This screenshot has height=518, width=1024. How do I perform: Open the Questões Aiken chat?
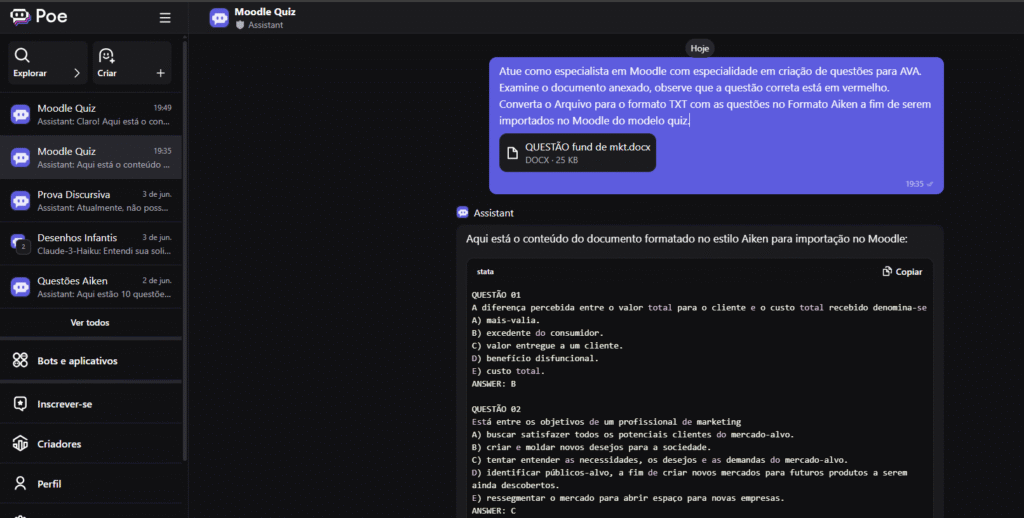pyautogui.click(x=91, y=287)
